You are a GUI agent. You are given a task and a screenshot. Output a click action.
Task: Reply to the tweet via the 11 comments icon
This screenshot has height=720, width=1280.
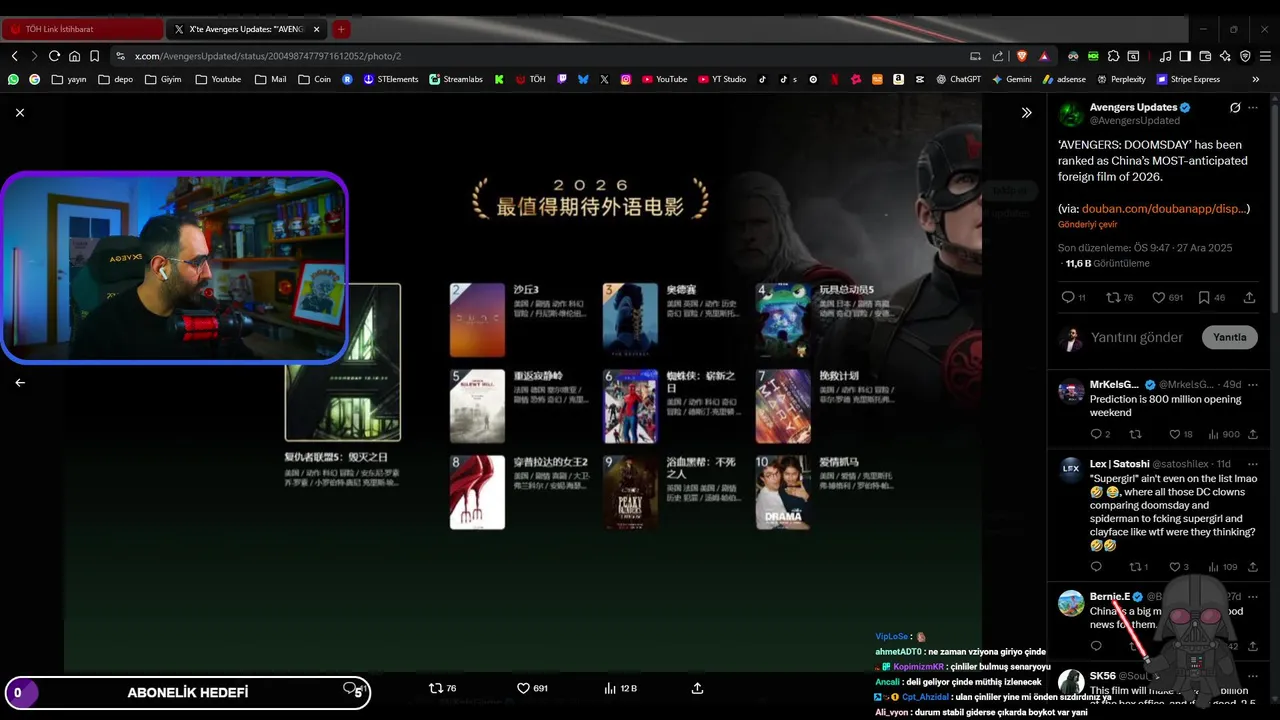click(1073, 297)
